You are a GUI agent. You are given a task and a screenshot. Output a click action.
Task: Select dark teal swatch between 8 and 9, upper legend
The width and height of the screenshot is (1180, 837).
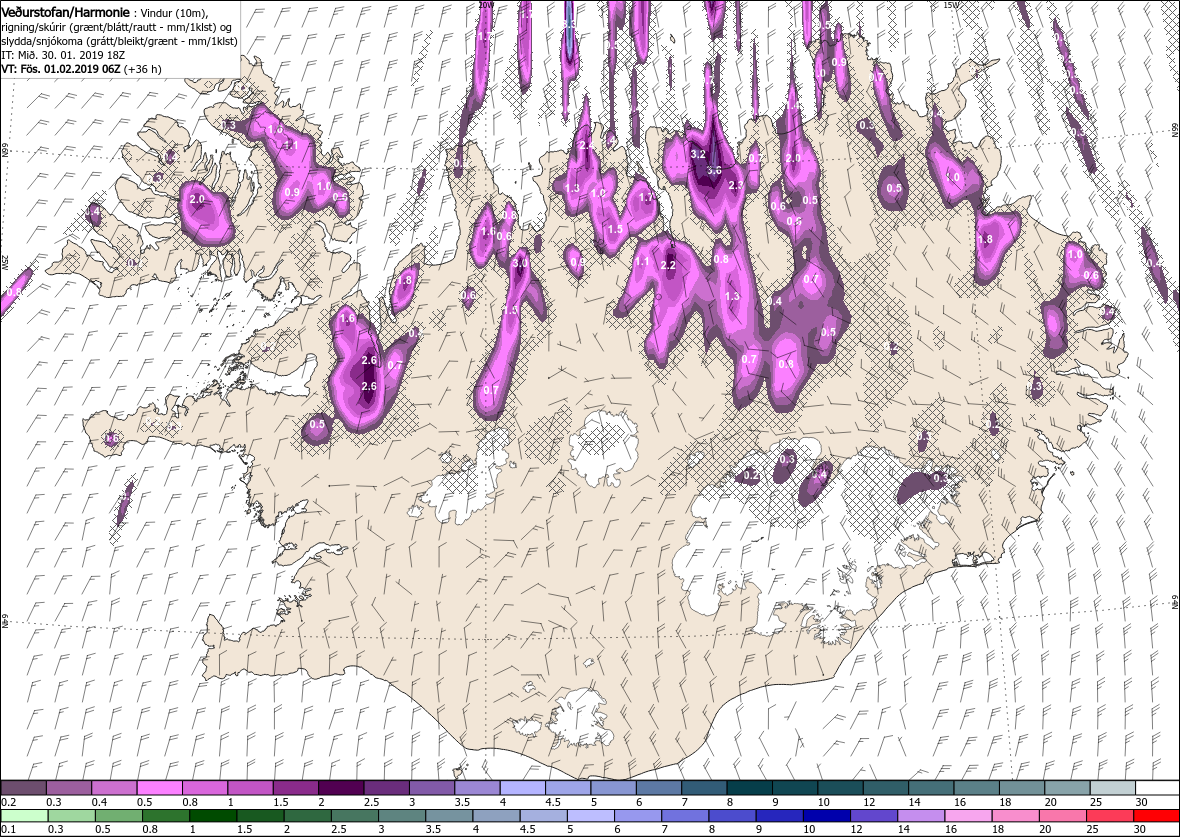coord(750,787)
